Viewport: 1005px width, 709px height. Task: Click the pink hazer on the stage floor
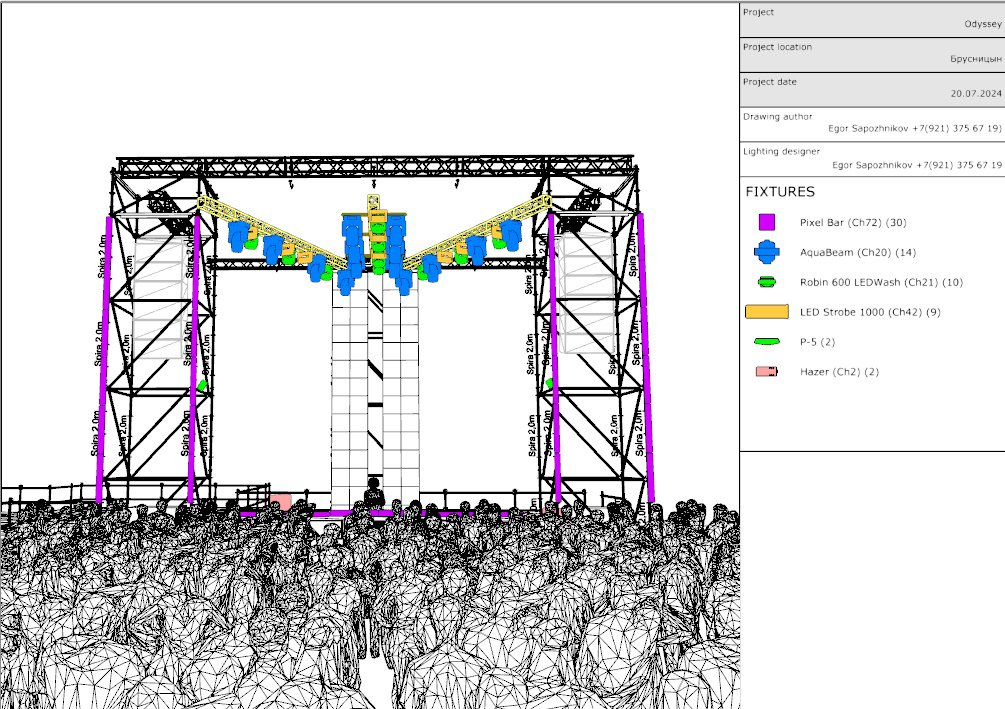coord(281,501)
